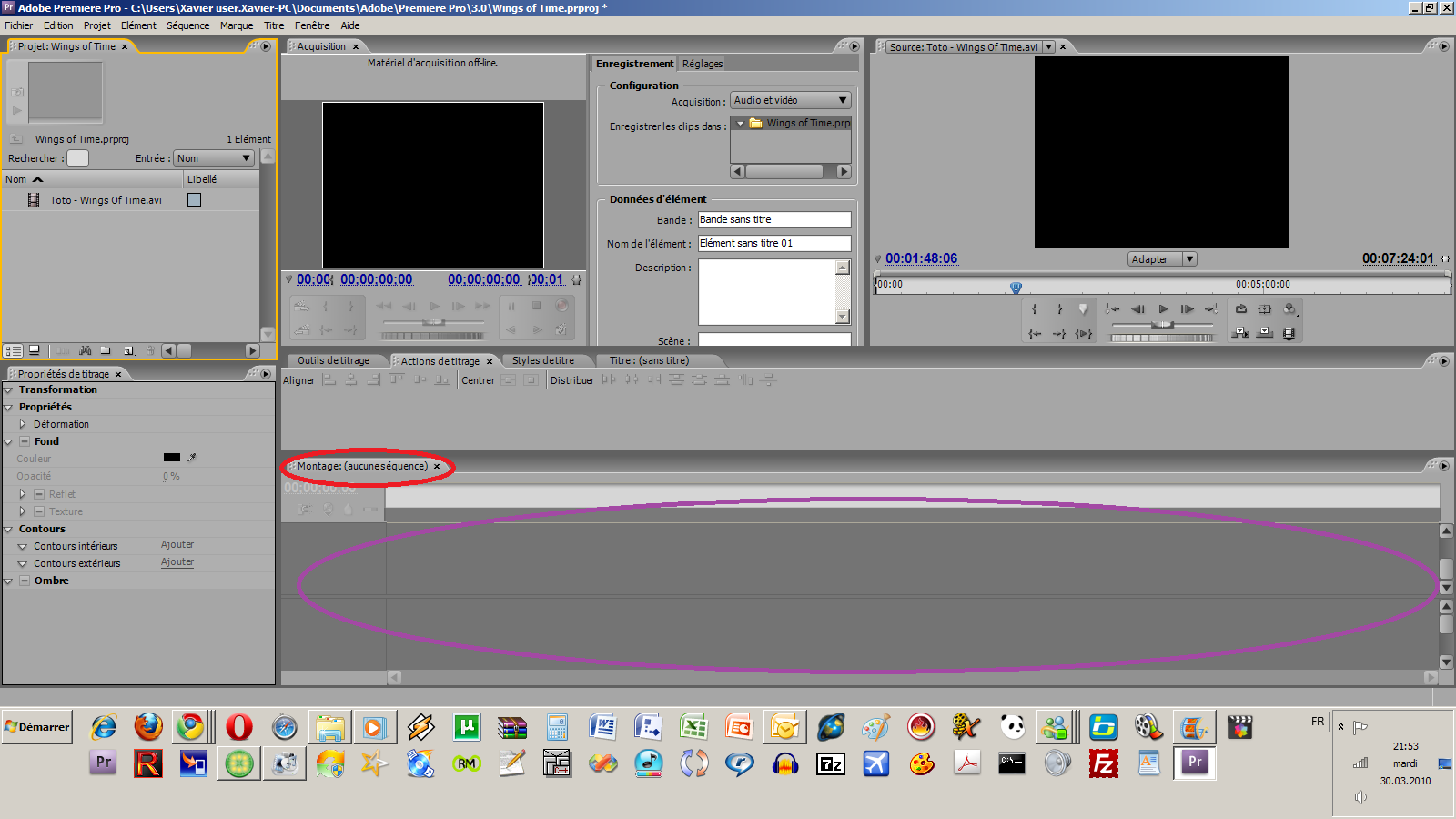The width and height of the screenshot is (1456, 819).
Task: Collapse Wings of Time.prp folder tree
Action: click(x=741, y=123)
